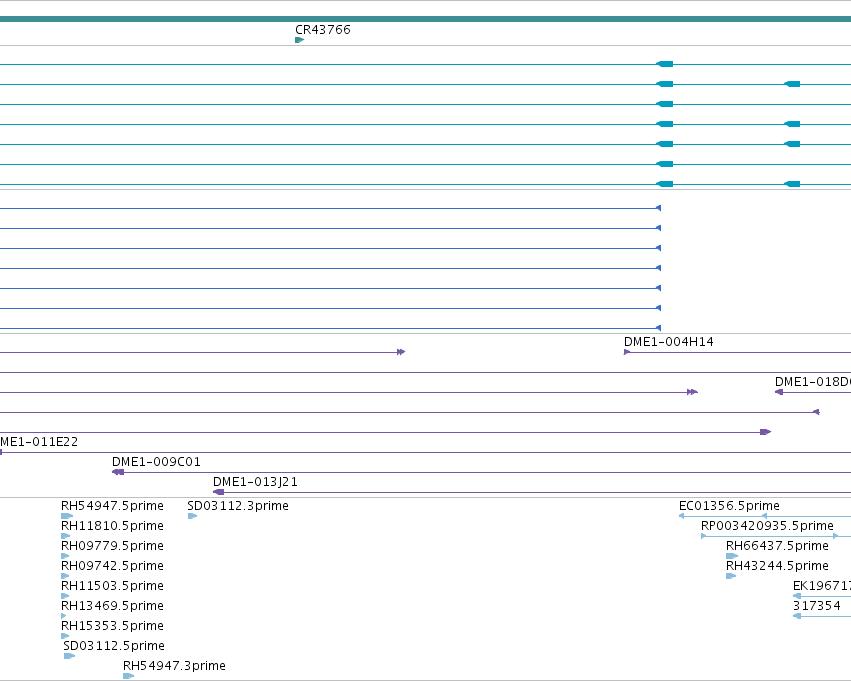The width and height of the screenshot is (851, 681).
Task: Click the glyph under RH54947.3prime
Action: point(129,676)
